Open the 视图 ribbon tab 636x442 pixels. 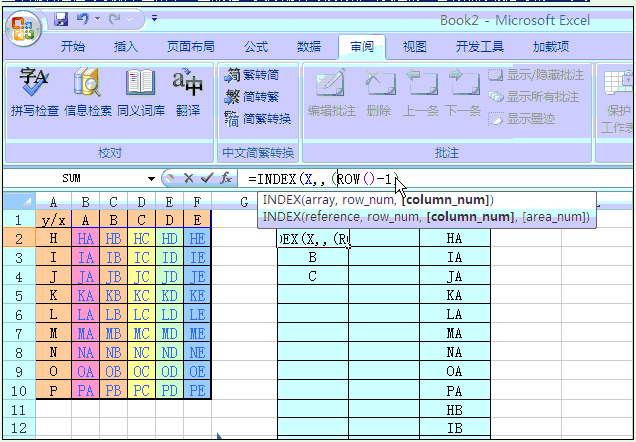point(415,47)
